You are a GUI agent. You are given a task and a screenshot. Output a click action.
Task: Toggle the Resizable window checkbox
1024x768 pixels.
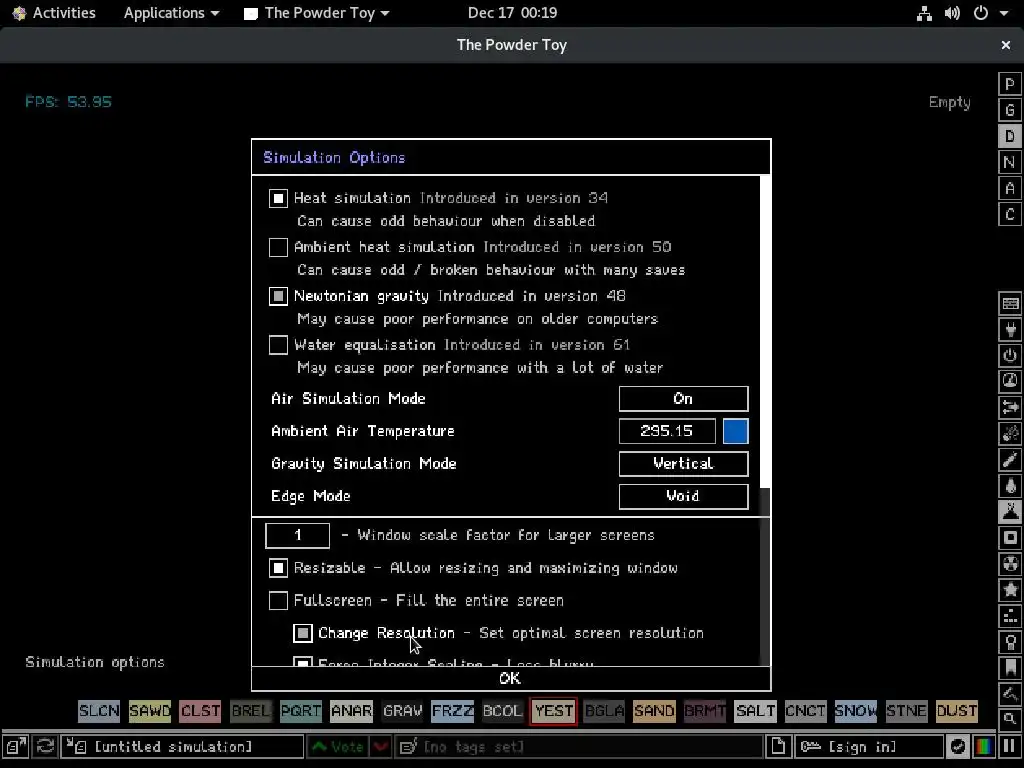278,568
